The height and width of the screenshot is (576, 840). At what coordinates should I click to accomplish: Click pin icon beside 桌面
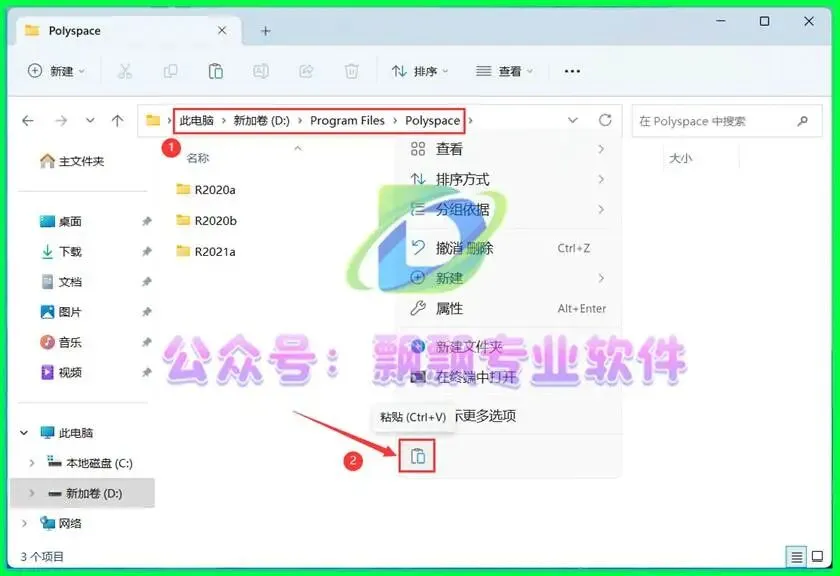click(146, 221)
